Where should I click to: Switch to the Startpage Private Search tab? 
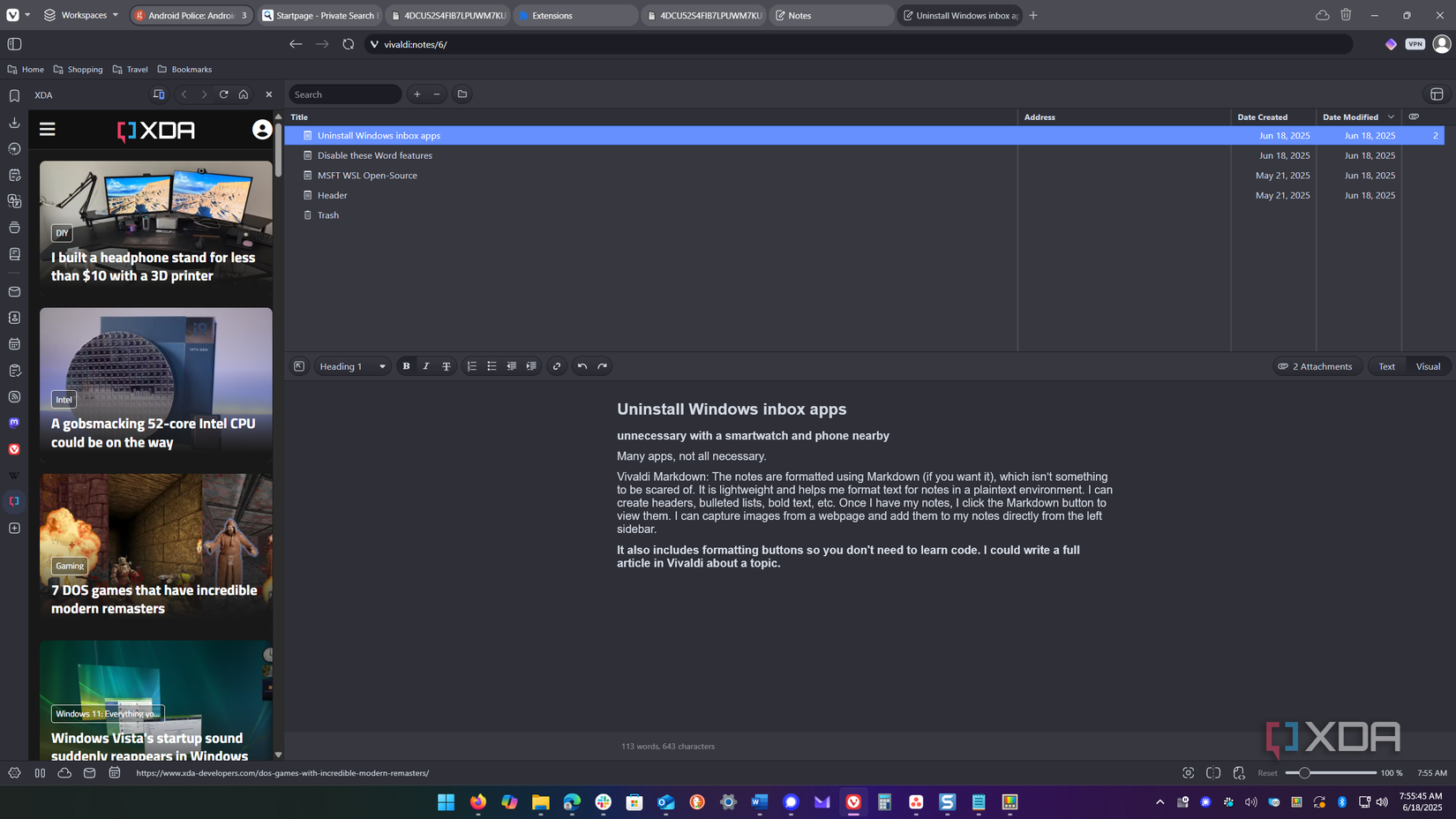(x=319, y=15)
